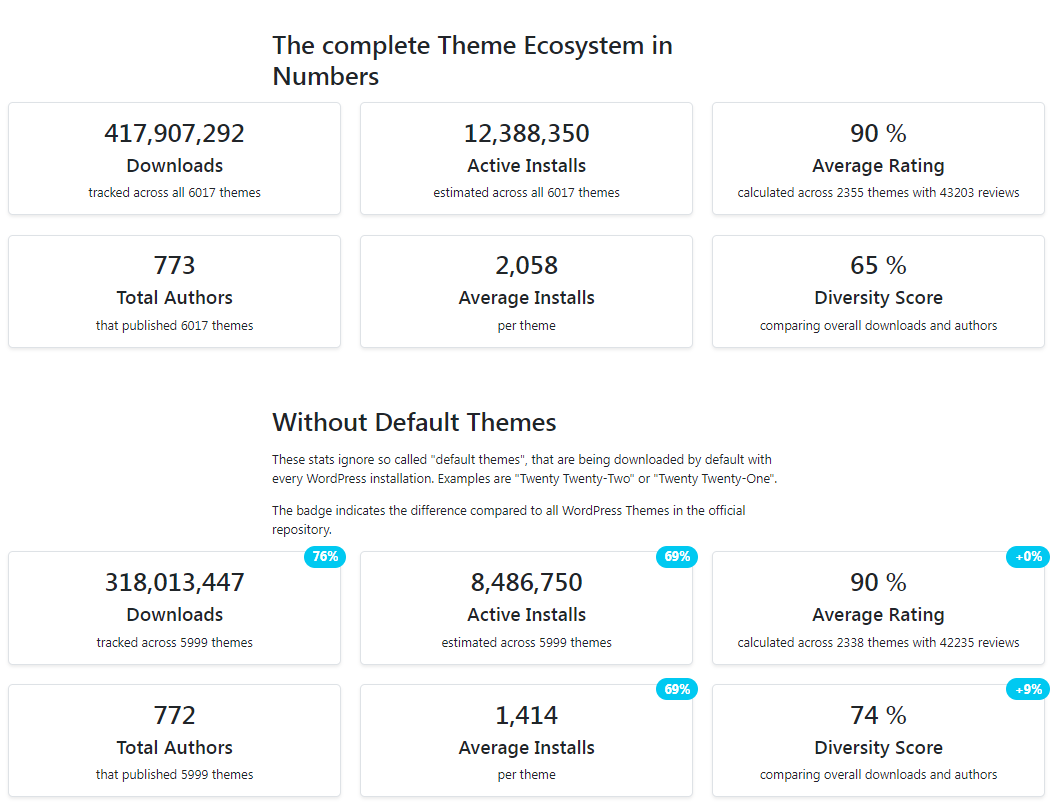Click the 417,907,292 Downloads card
The height and width of the screenshot is (808, 1057).
[174, 158]
